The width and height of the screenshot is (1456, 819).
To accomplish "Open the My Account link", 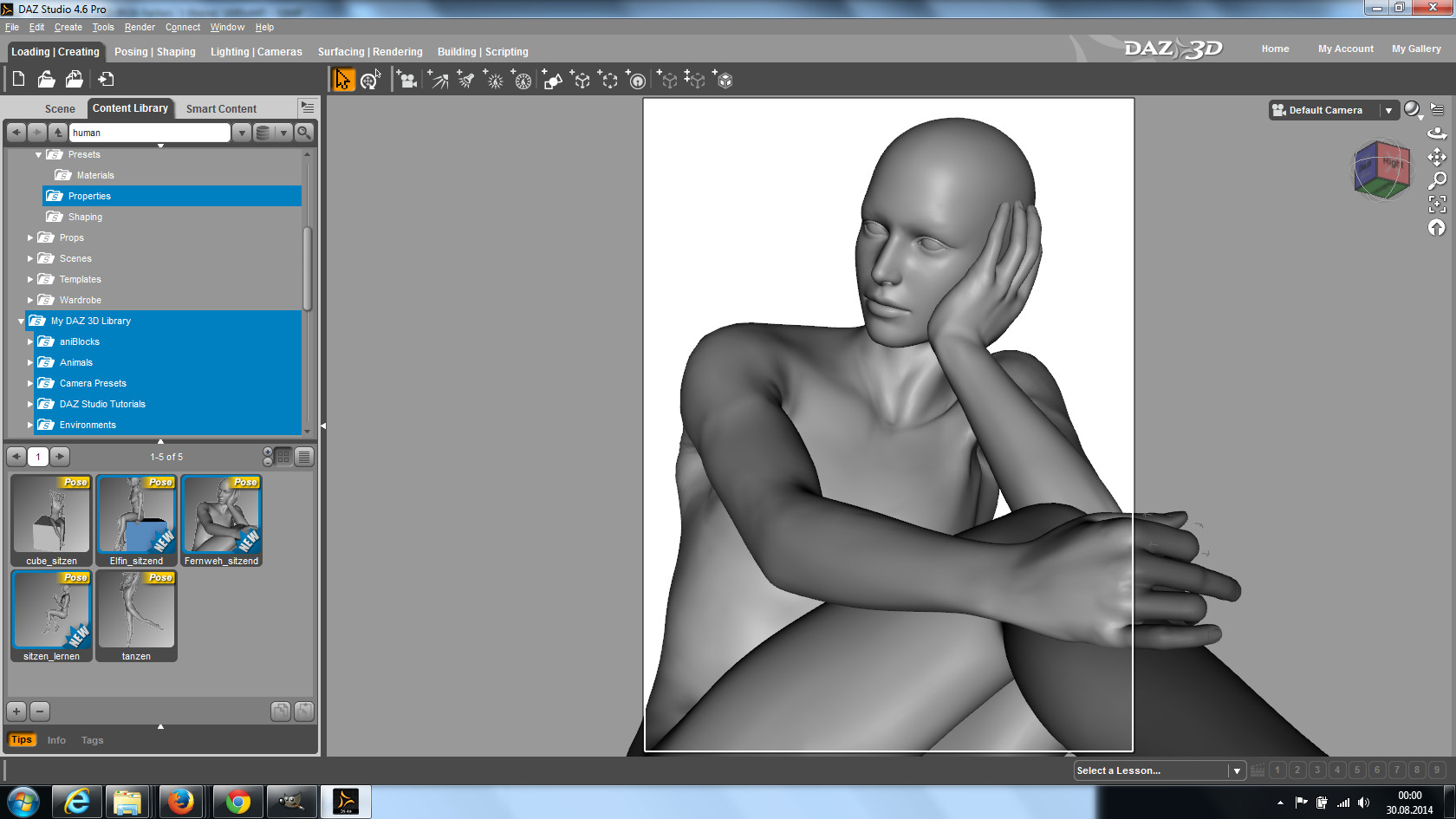I will pyautogui.click(x=1345, y=49).
